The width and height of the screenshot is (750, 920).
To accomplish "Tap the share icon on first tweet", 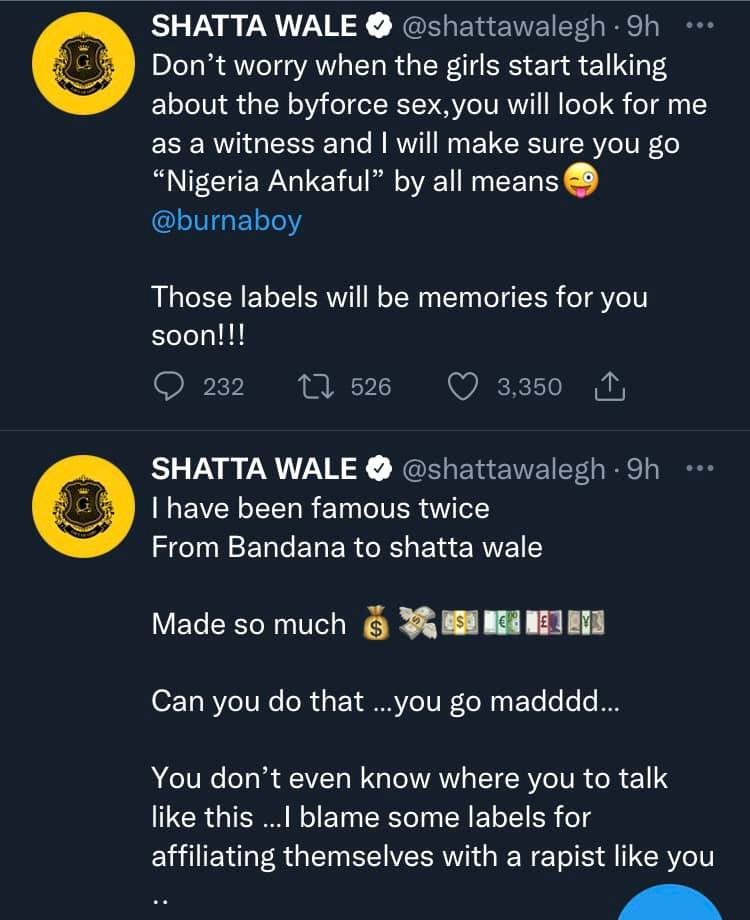I will click(x=610, y=387).
